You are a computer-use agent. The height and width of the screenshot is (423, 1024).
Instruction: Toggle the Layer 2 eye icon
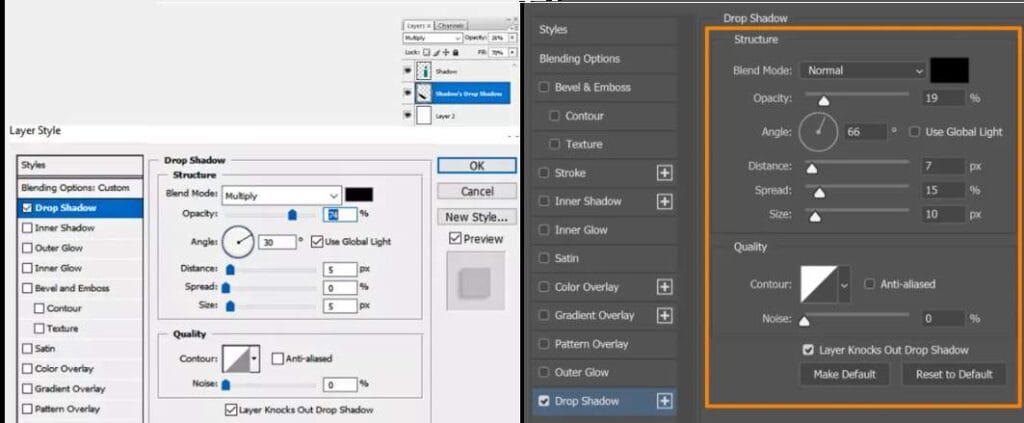coord(408,115)
